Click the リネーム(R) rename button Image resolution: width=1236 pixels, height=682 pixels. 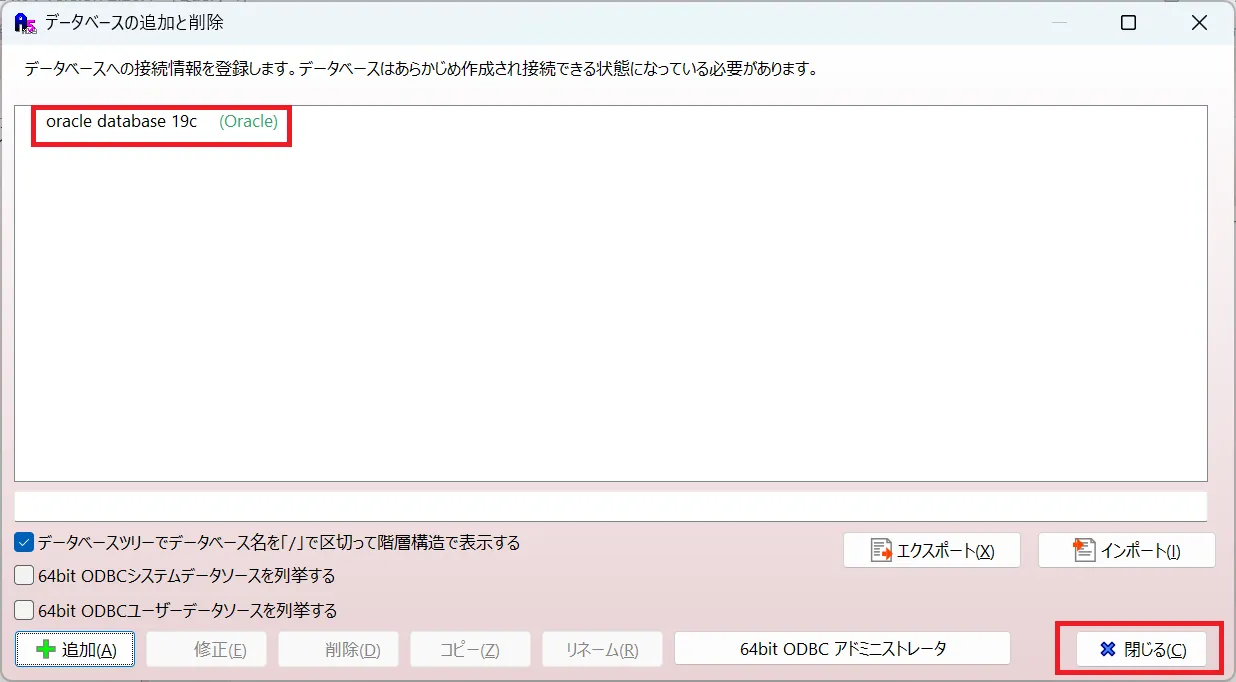coord(601,649)
